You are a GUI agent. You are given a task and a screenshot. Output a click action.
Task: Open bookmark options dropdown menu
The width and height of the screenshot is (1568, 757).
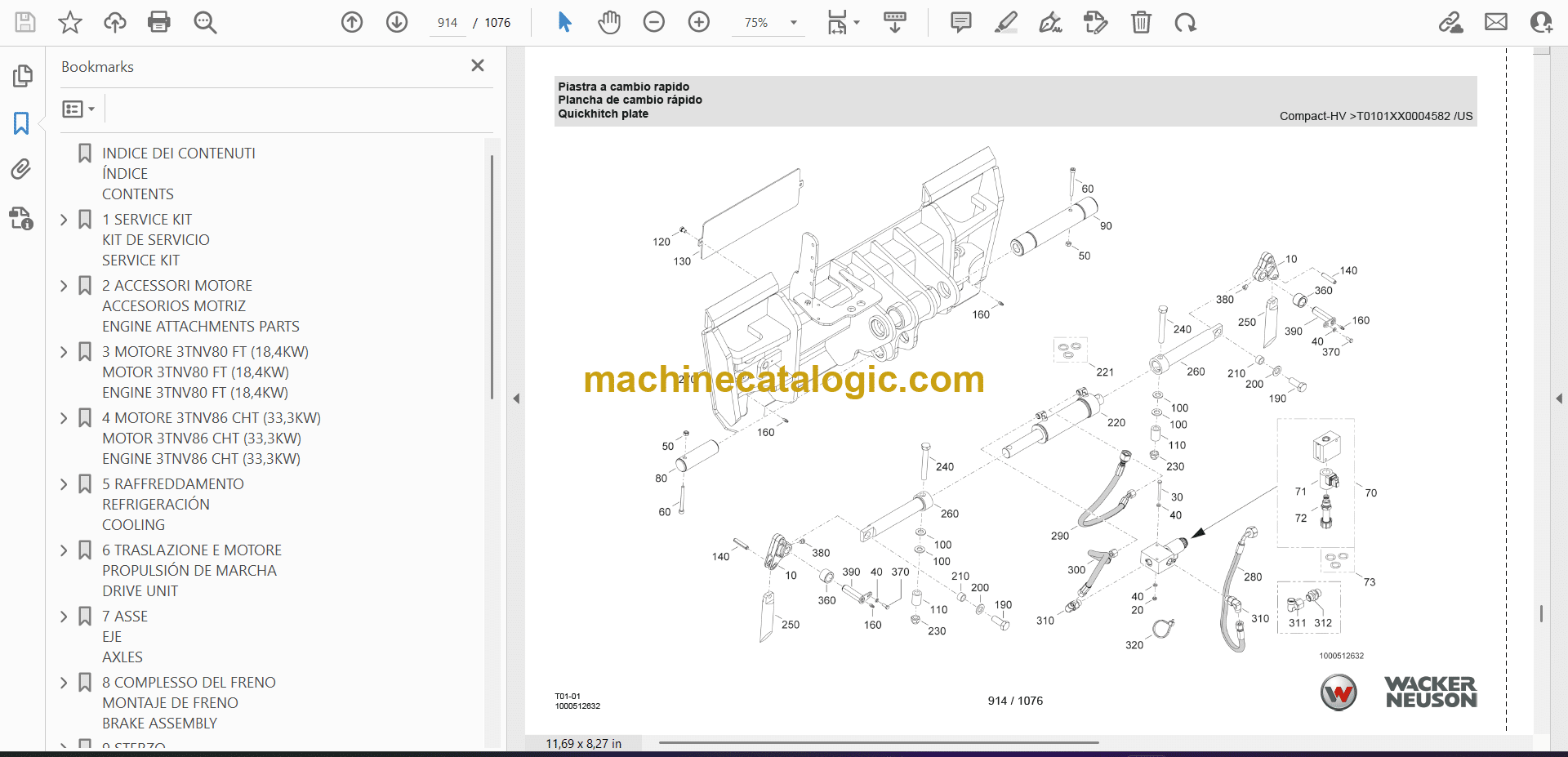point(78,109)
